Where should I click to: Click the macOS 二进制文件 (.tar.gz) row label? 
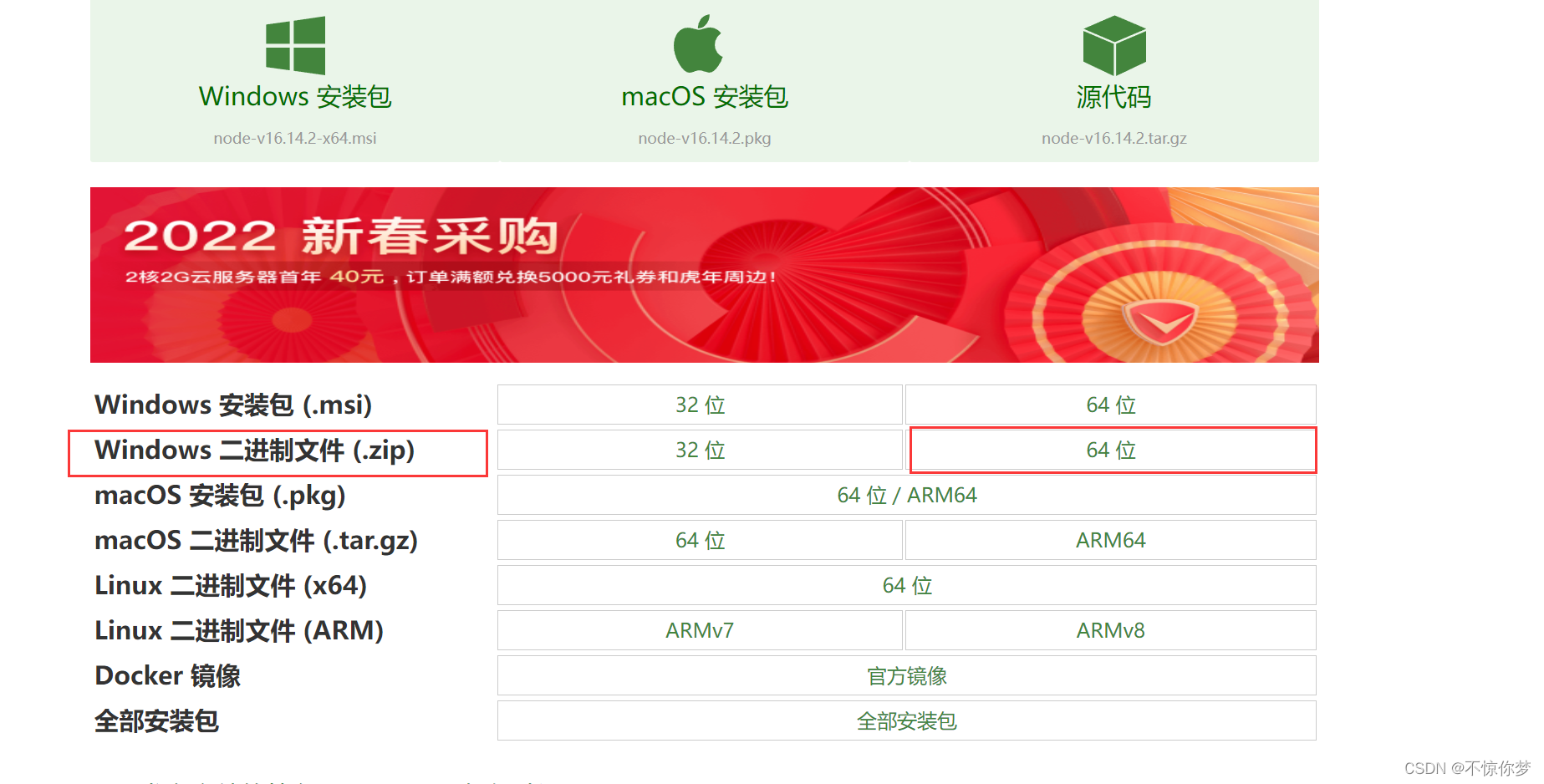click(256, 540)
